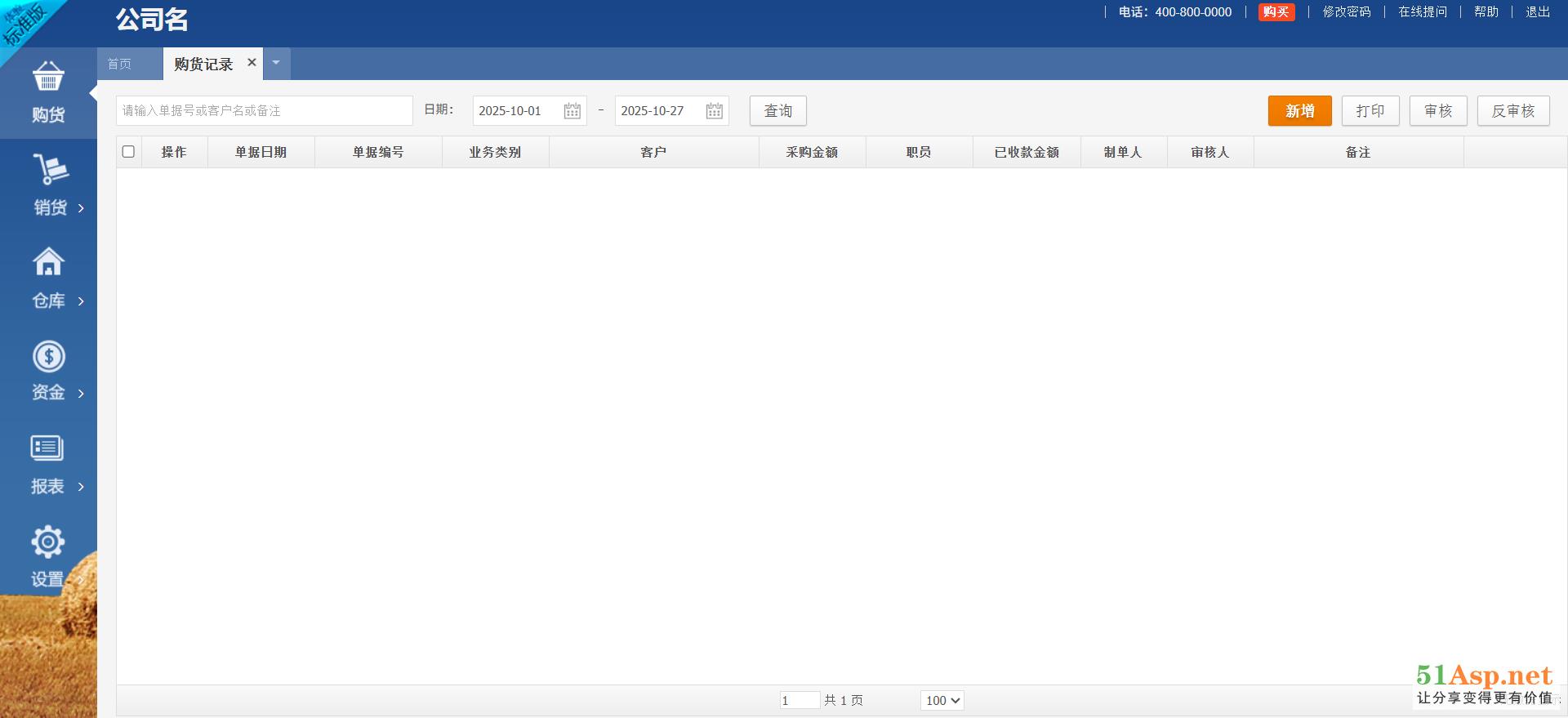This screenshot has height=718, width=1568.
Task: Toggle the select-all checkbox in table header
Action: pyautogui.click(x=128, y=152)
